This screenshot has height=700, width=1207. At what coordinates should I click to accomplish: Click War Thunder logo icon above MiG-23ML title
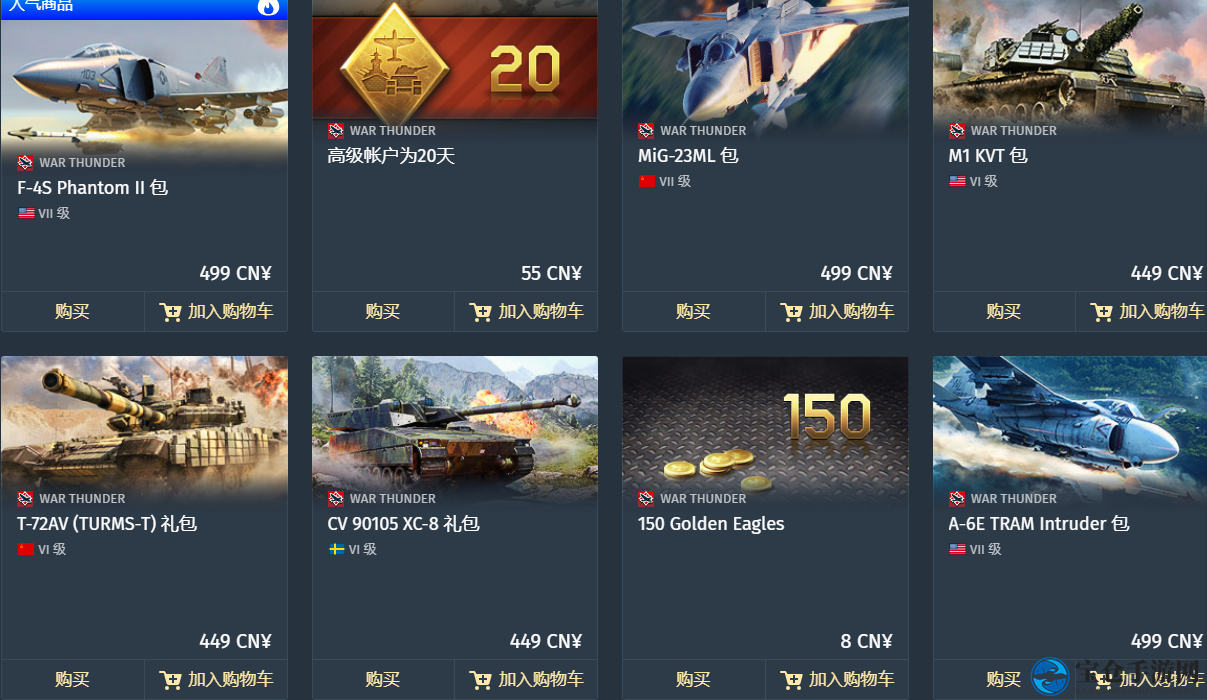[646, 131]
